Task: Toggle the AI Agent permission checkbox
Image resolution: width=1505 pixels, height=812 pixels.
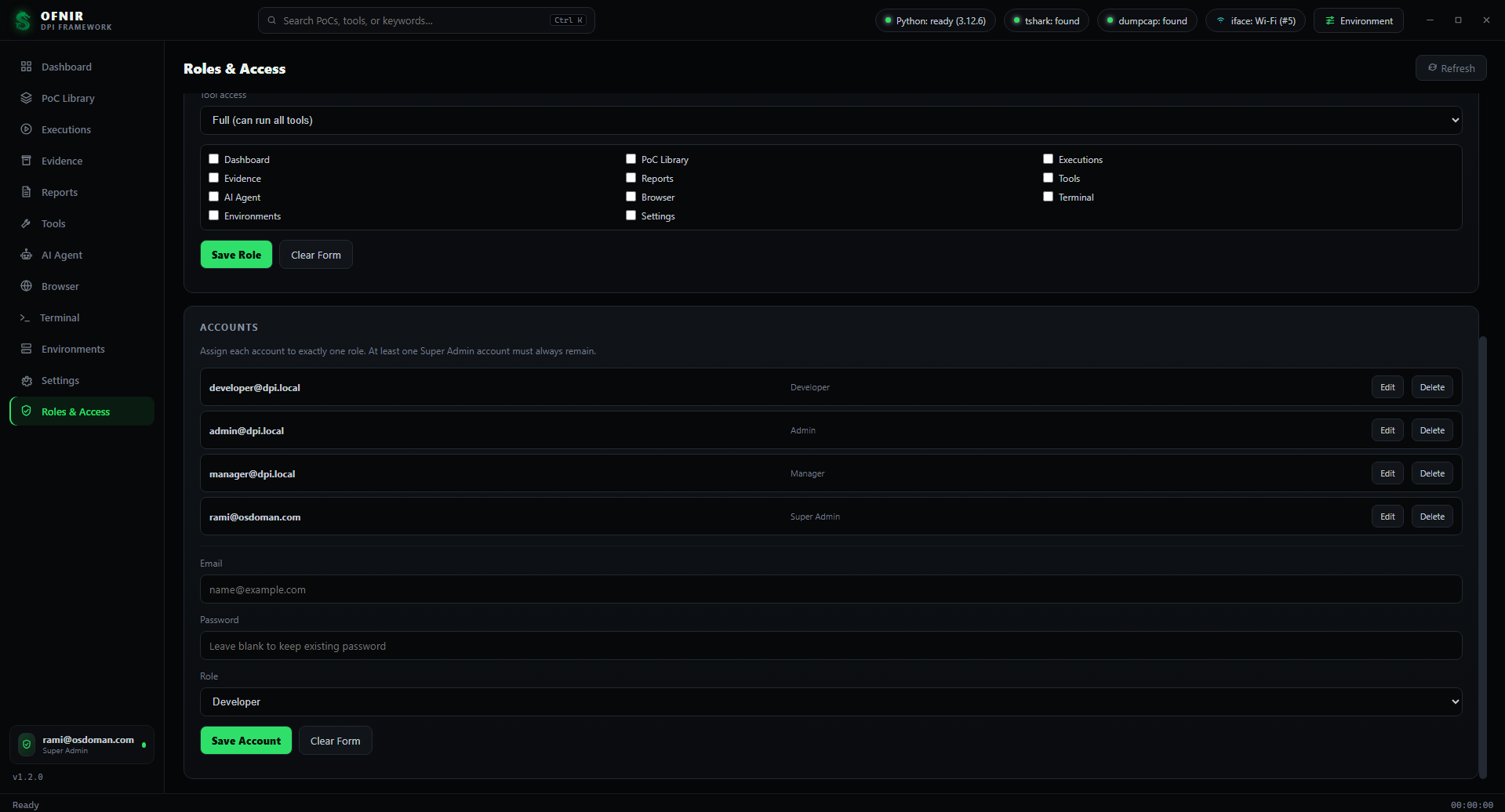Action: coord(213,196)
